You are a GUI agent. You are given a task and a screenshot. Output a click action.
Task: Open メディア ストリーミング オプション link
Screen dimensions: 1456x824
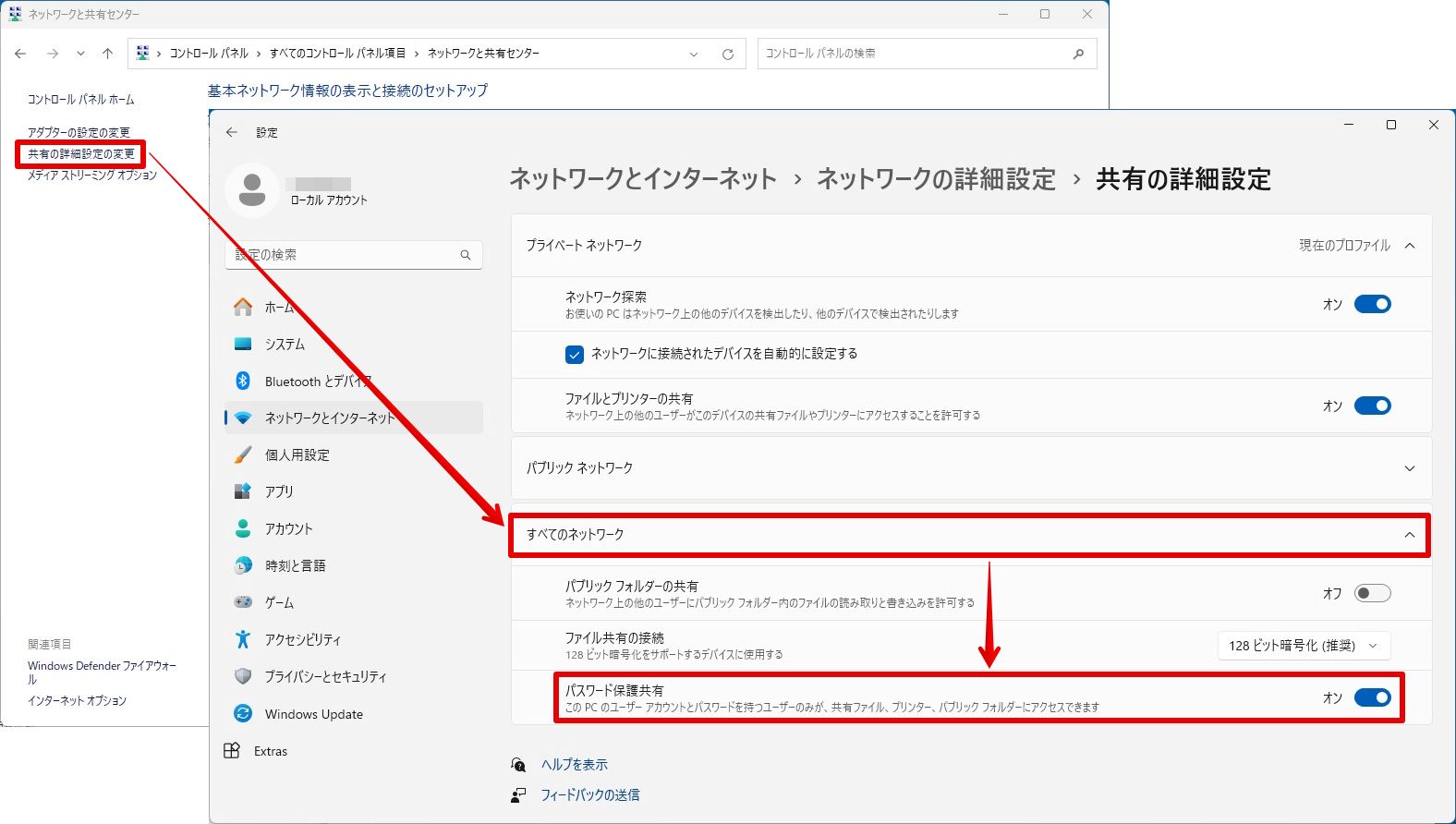pos(92,175)
